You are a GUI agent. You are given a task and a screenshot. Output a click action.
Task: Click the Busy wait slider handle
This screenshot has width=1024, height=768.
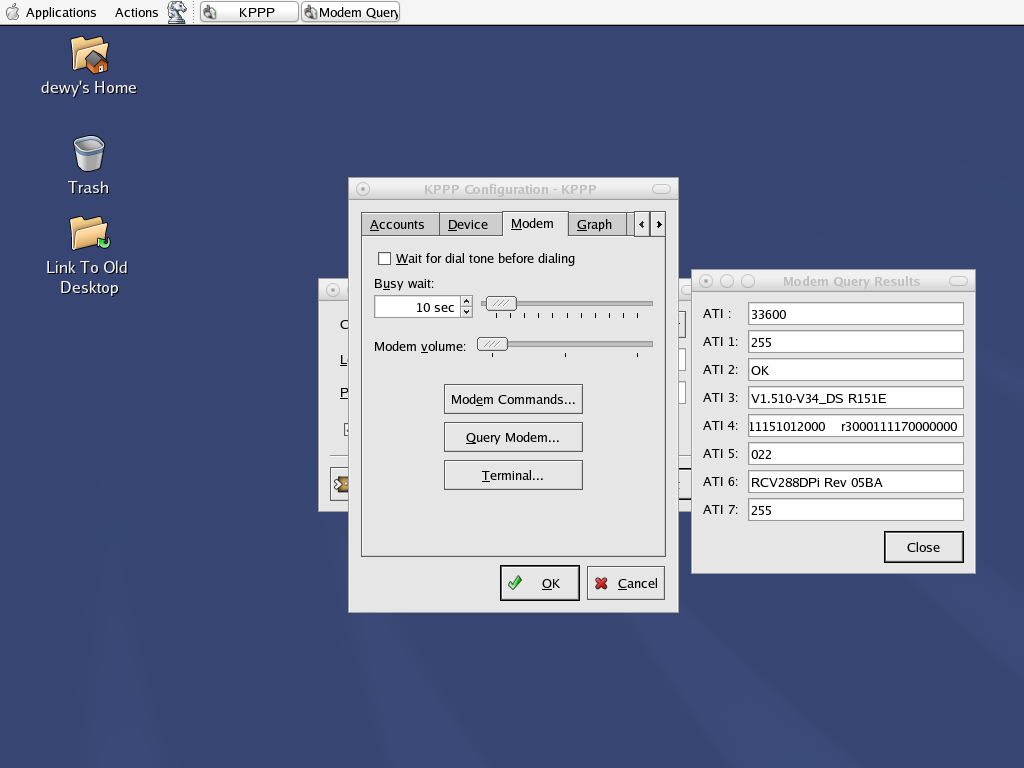pyautogui.click(x=502, y=304)
